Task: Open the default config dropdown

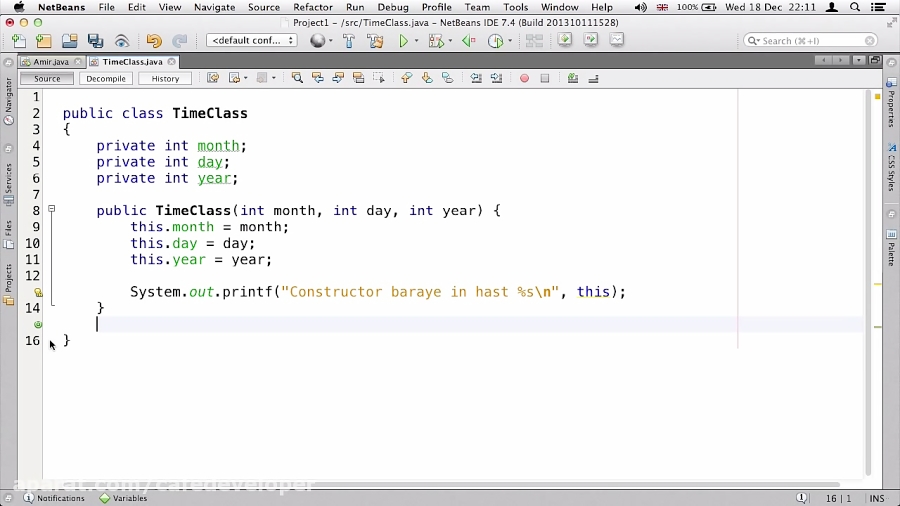Action: point(251,41)
